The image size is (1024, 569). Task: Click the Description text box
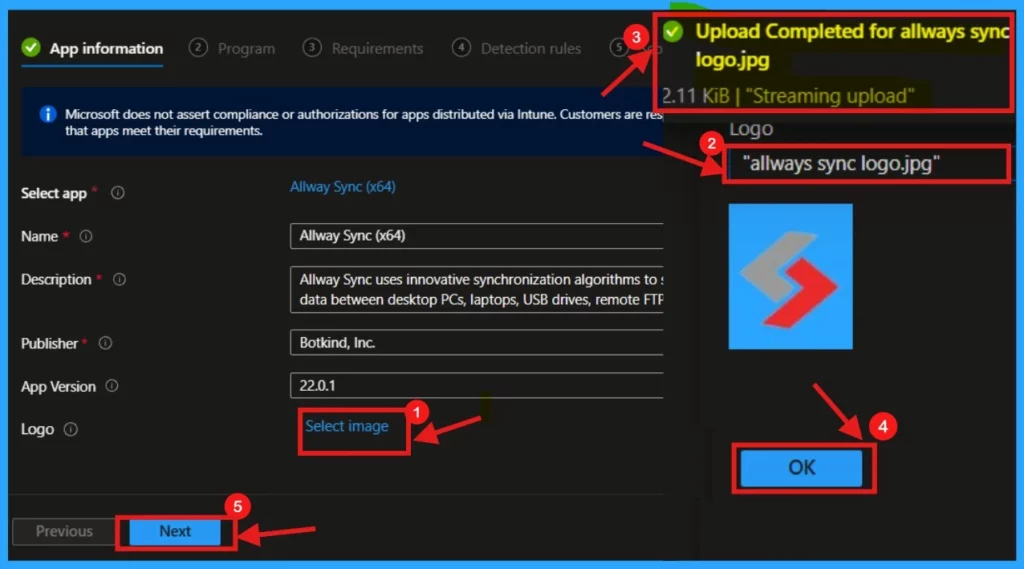(477, 289)
